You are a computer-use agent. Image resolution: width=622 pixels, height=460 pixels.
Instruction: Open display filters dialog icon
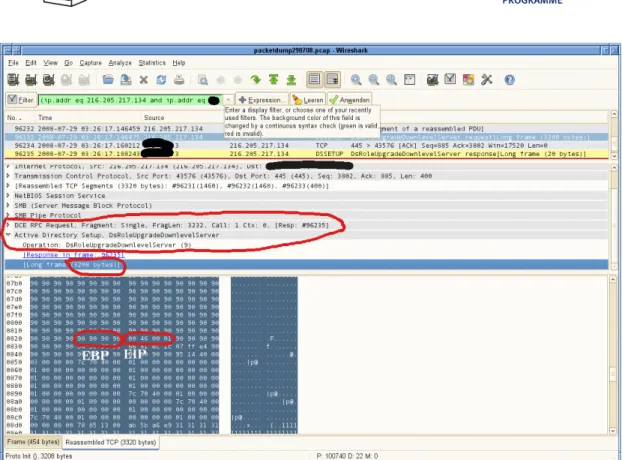[x=450, y=79]
